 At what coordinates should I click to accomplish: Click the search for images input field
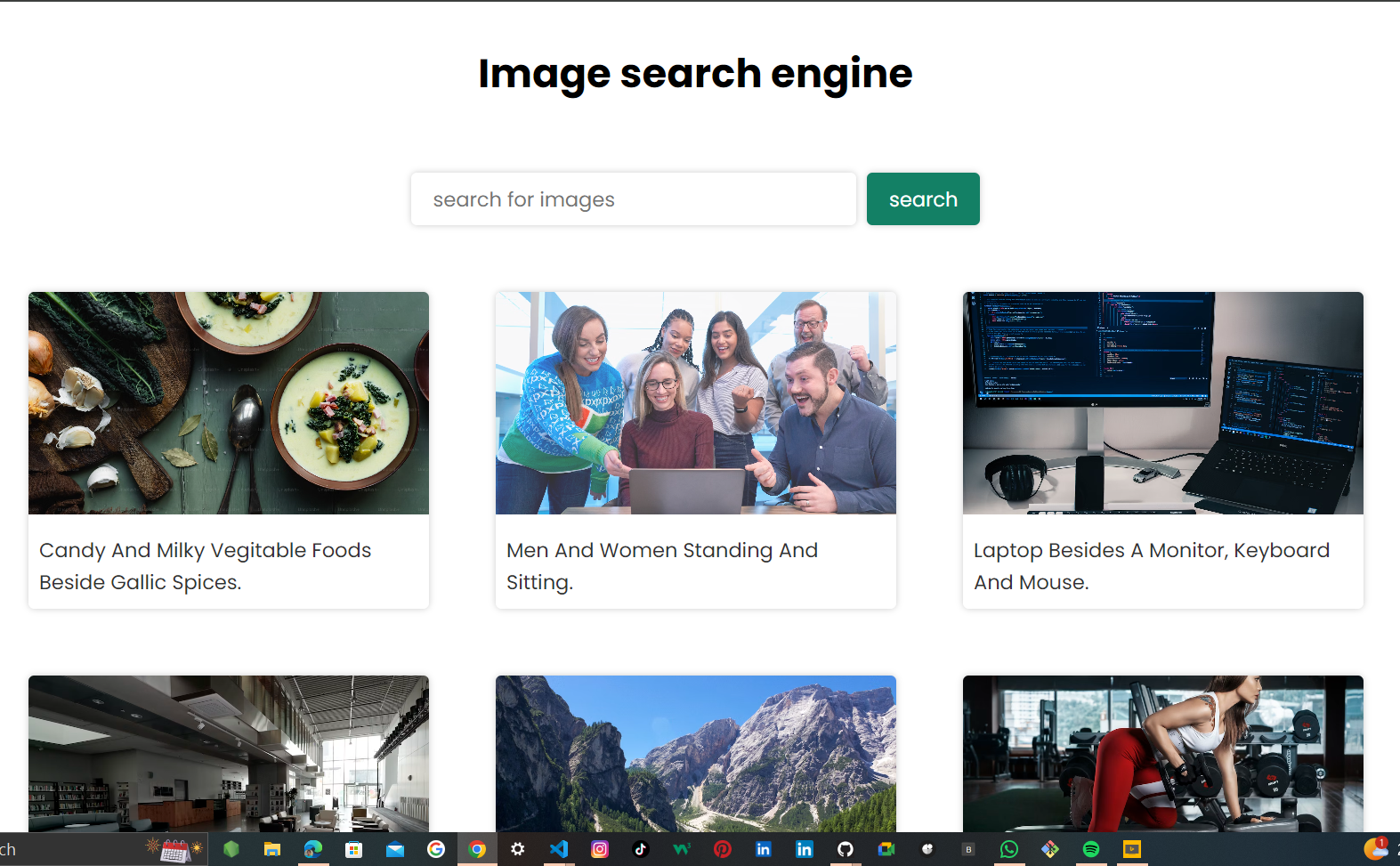(633, 199)
